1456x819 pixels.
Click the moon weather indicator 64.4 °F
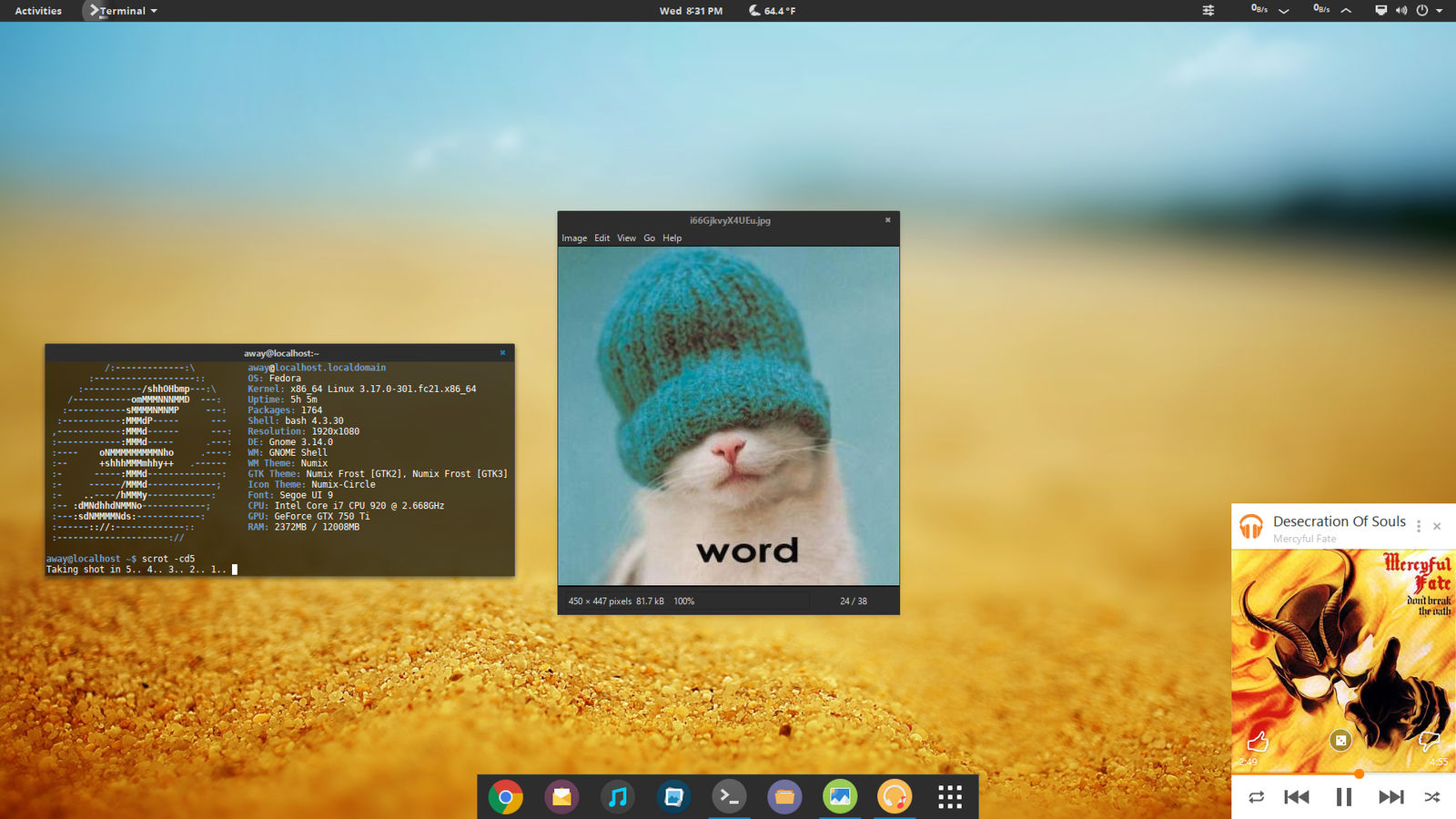click(772, 11)
